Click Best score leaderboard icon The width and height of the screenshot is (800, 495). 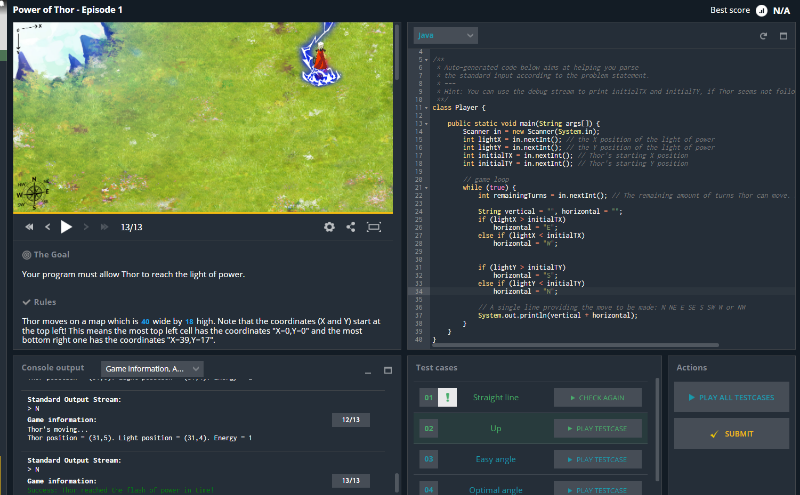761,10
